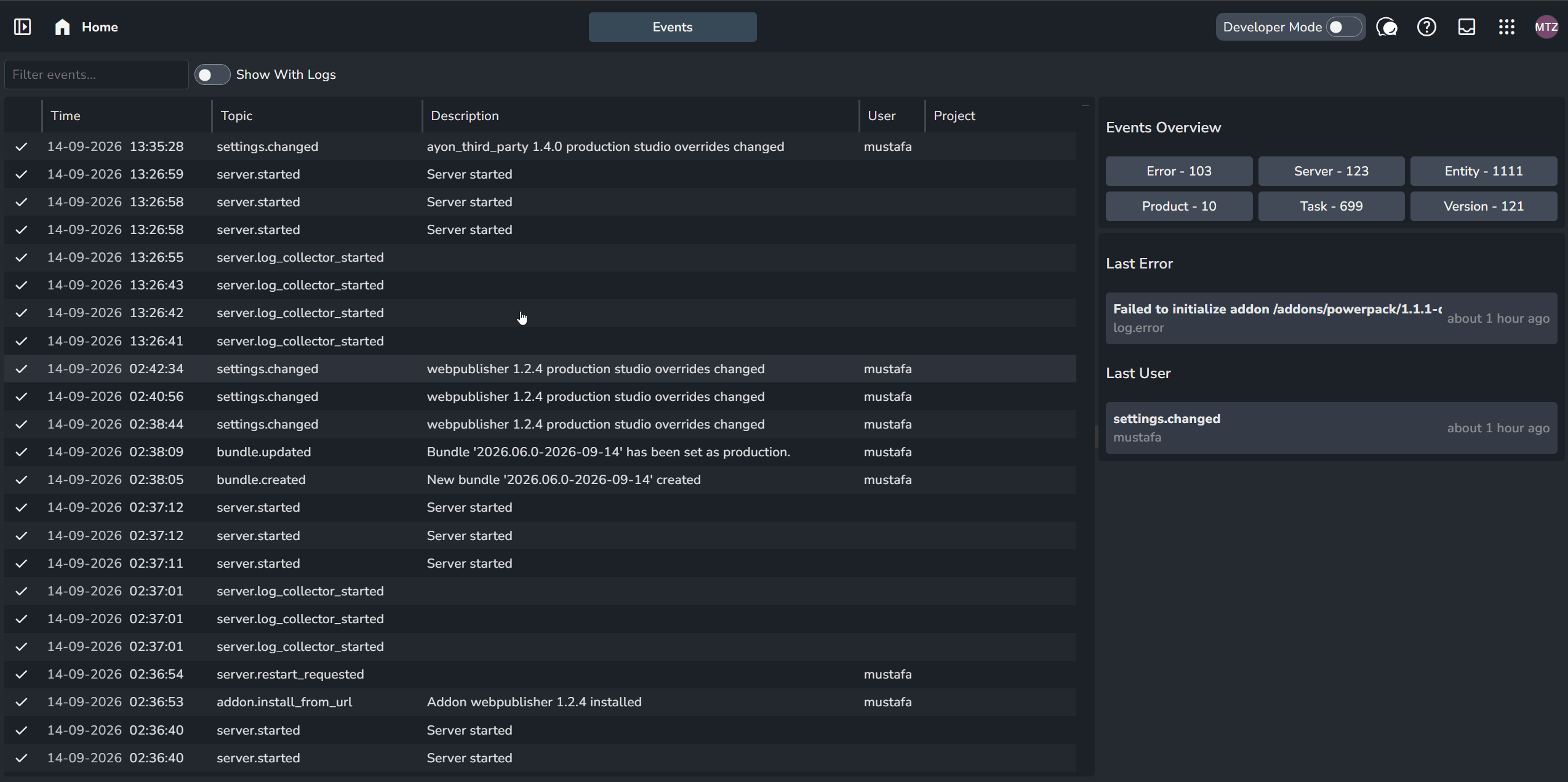Select the server.restart_requested event row
Screen dimensions: 1568x782
pyautogui.click(x=540, y=674)
